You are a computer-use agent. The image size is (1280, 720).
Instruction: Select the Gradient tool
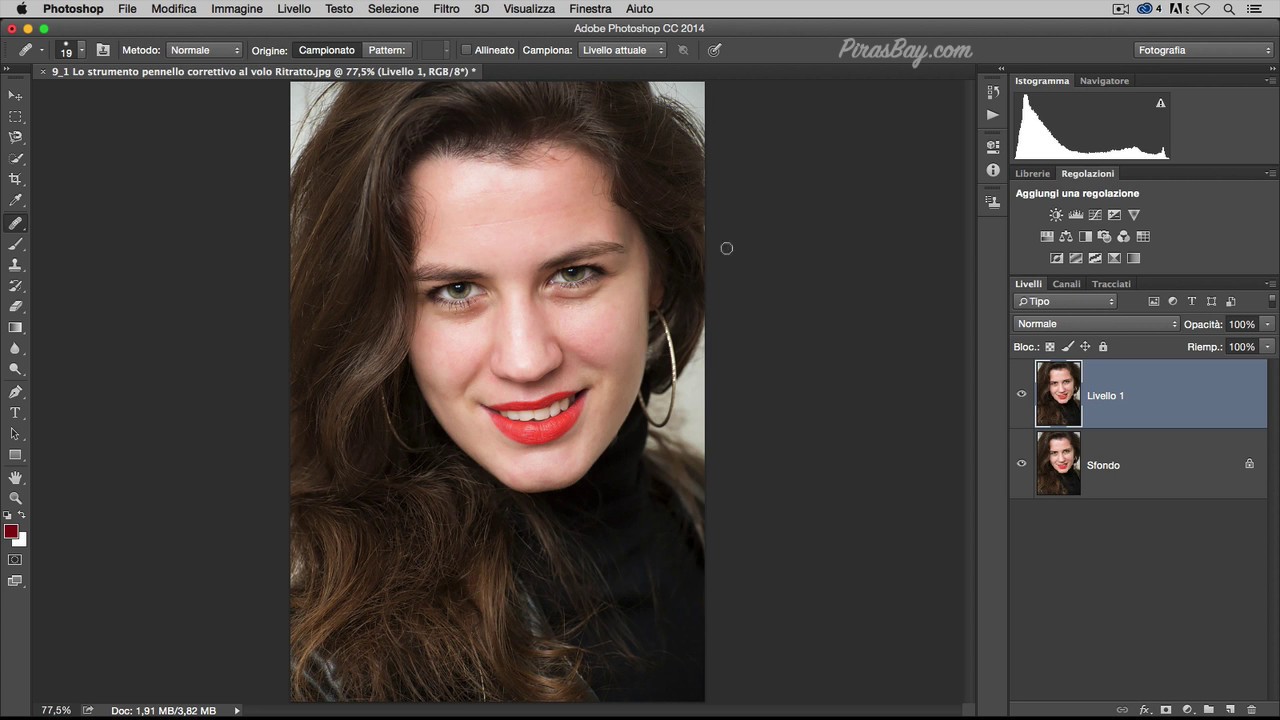15,328
